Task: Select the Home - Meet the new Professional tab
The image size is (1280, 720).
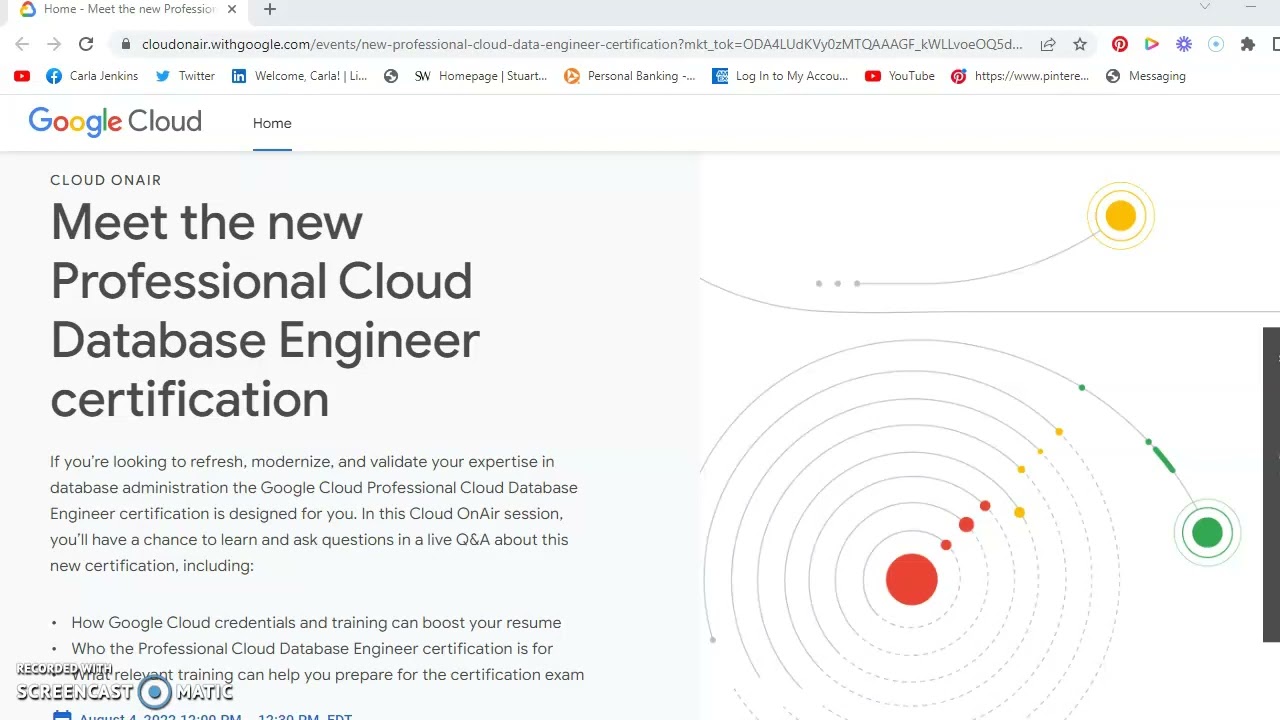Action: (129, 9)
